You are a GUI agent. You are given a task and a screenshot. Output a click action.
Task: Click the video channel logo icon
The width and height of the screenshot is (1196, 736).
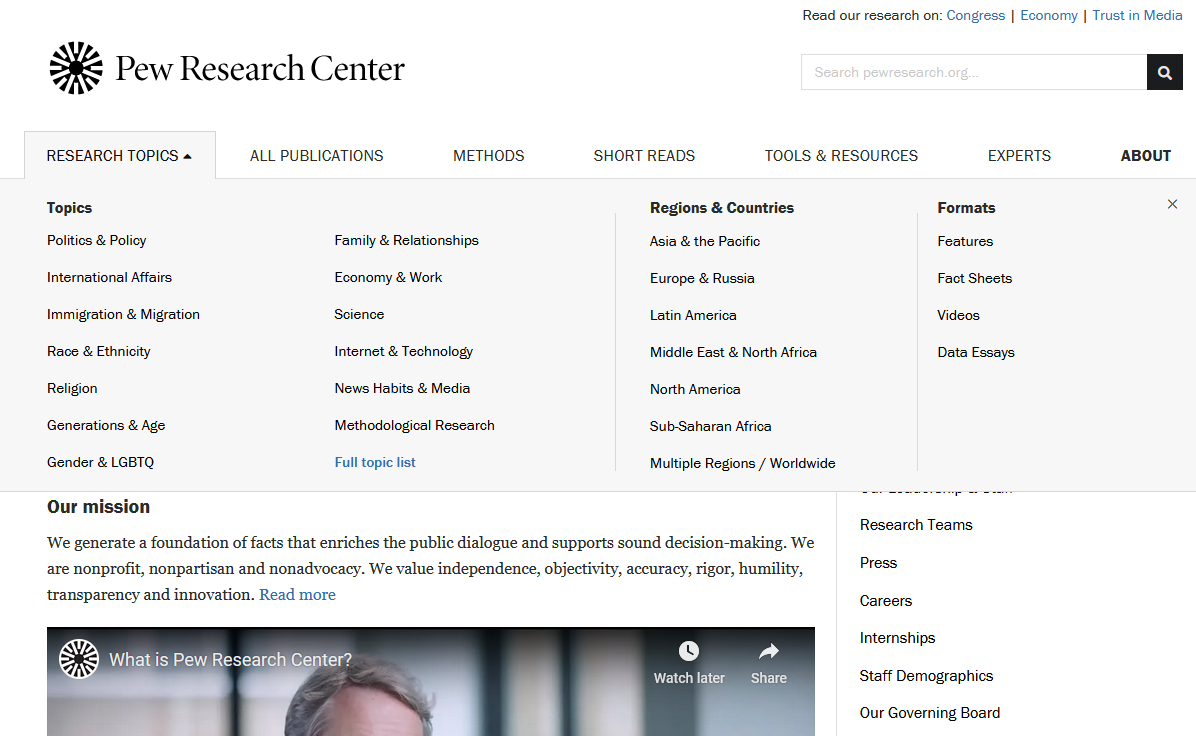(78, 659)
